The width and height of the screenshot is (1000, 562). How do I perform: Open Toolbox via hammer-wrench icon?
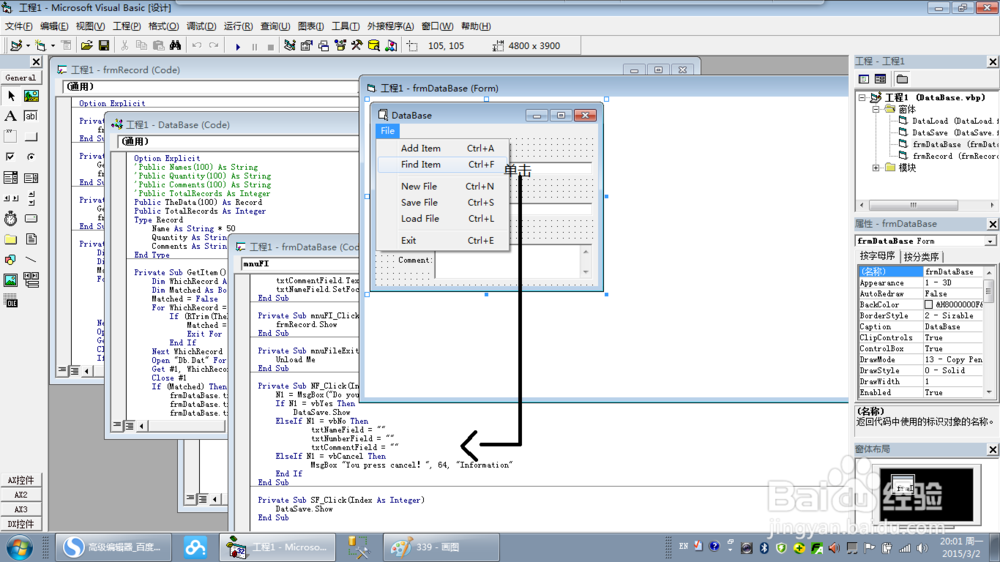(x=357, y=45)
